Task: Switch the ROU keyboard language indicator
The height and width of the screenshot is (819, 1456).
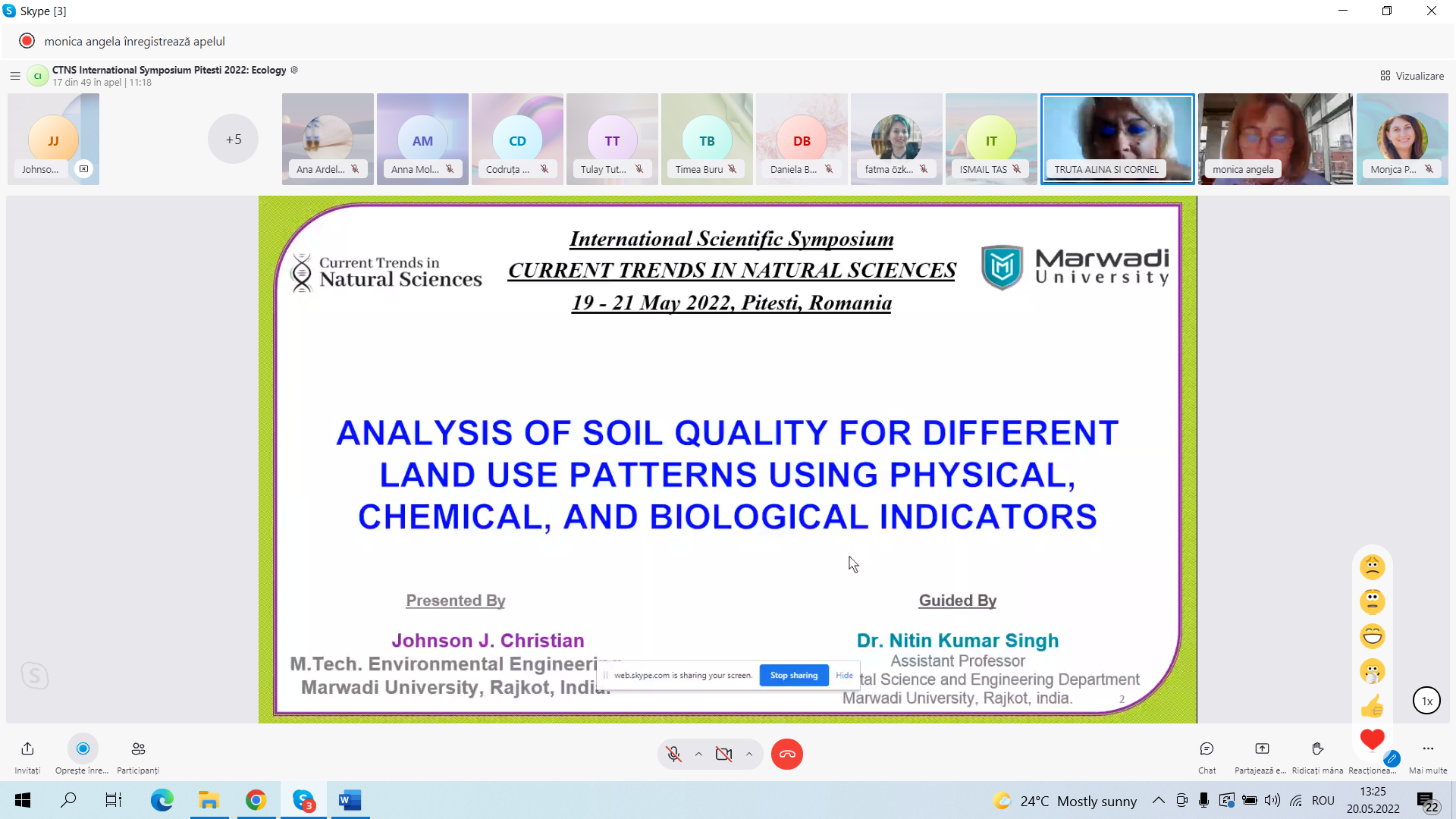Action: pyautogui.click(x=1323, y=800)
